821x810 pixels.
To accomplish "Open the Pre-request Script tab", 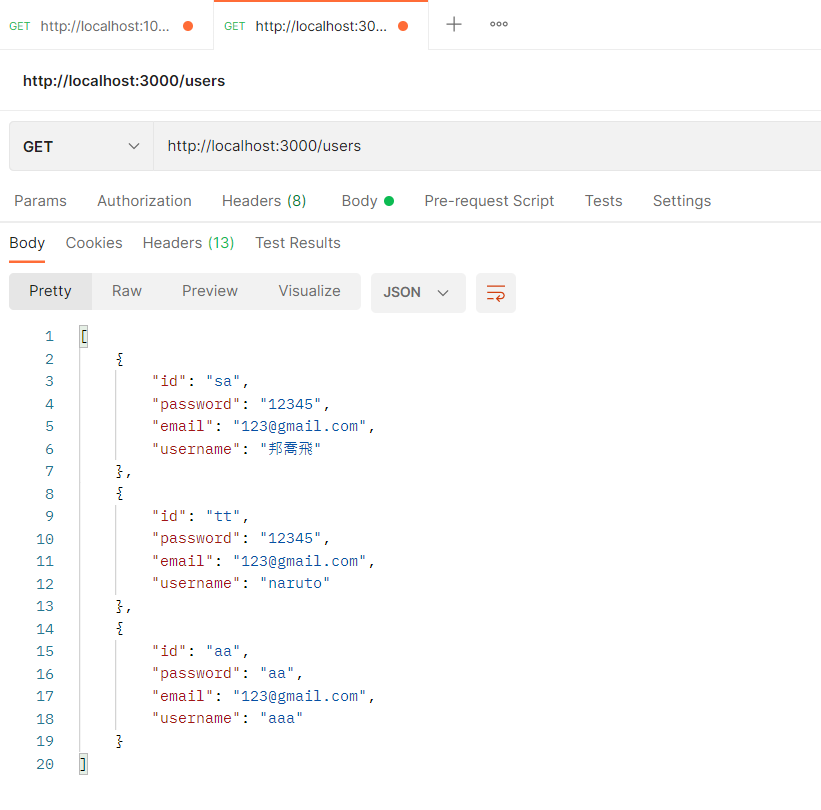I will 489,201.
